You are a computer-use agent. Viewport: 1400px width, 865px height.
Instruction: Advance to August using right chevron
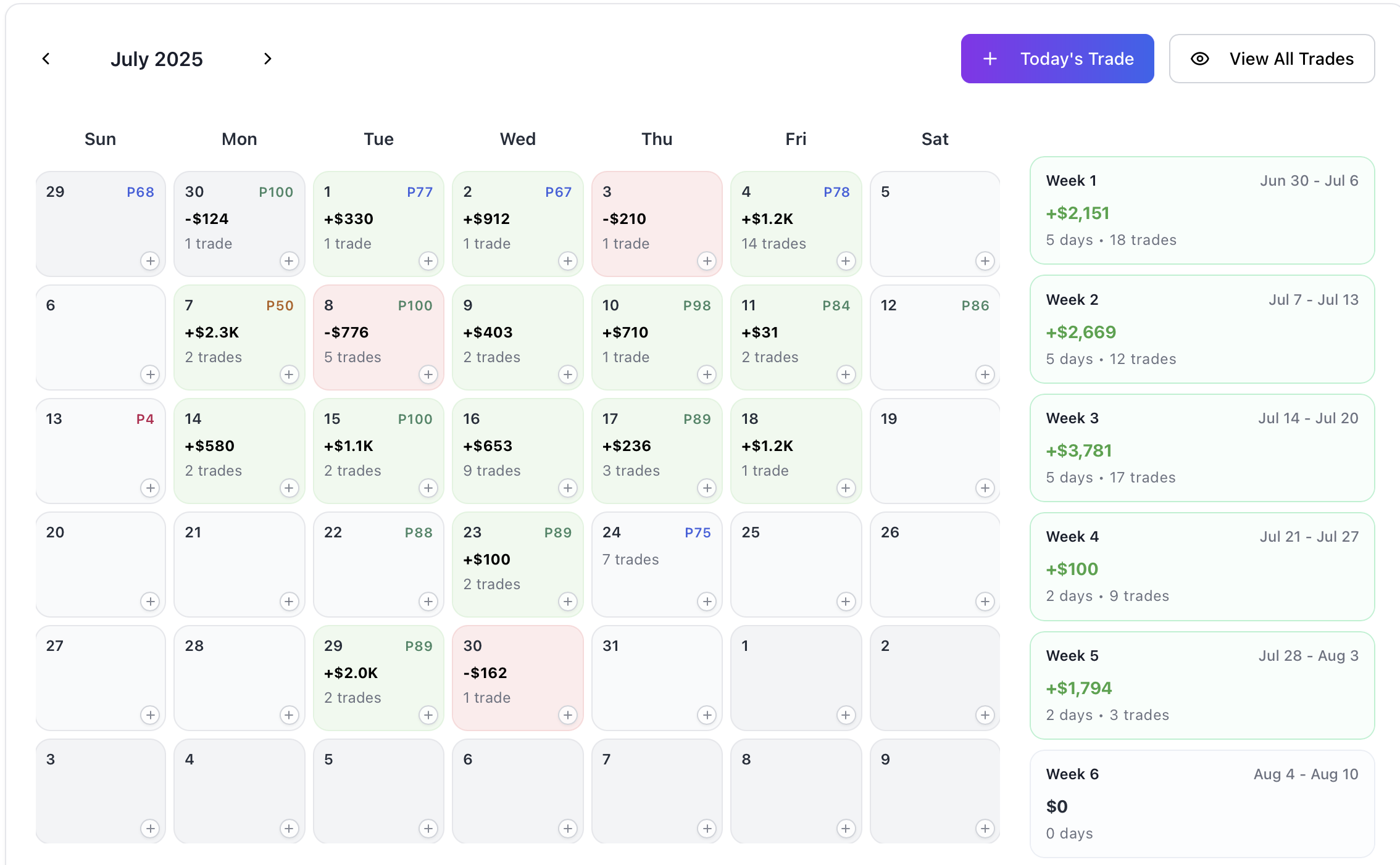(268, 58)
